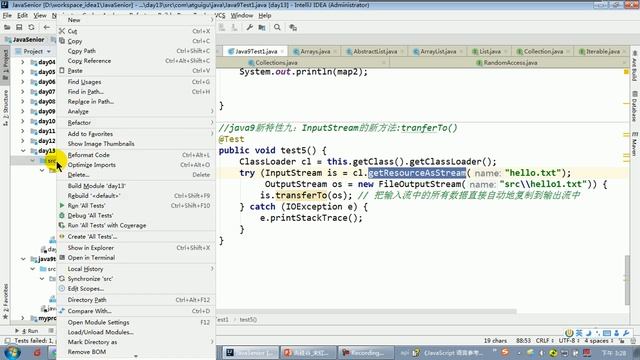Expand the day07 module node
Viewport: 640px width, 360px height.
[x=23, y=91]
